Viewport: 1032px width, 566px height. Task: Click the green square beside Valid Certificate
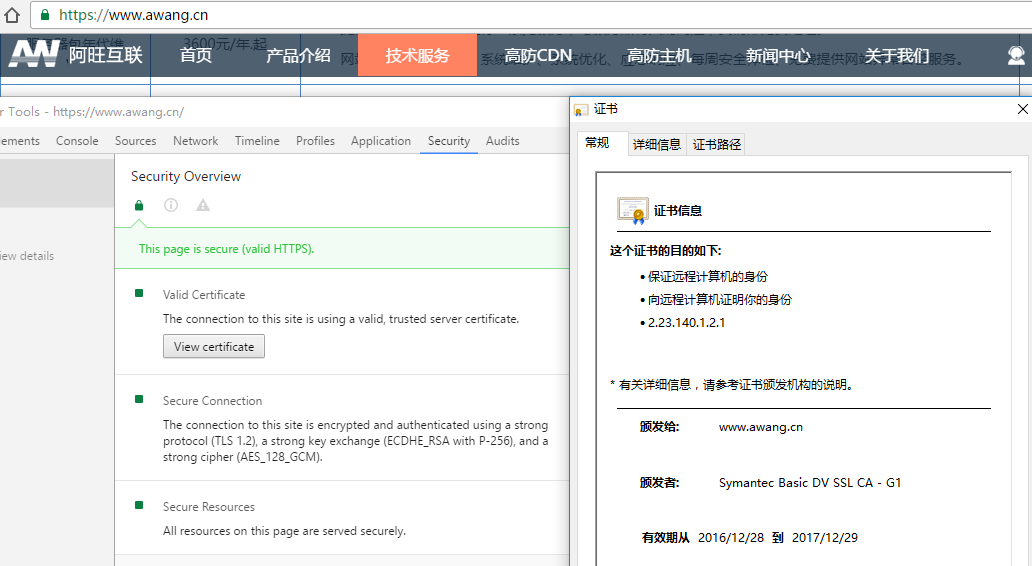tap(139, 294)
